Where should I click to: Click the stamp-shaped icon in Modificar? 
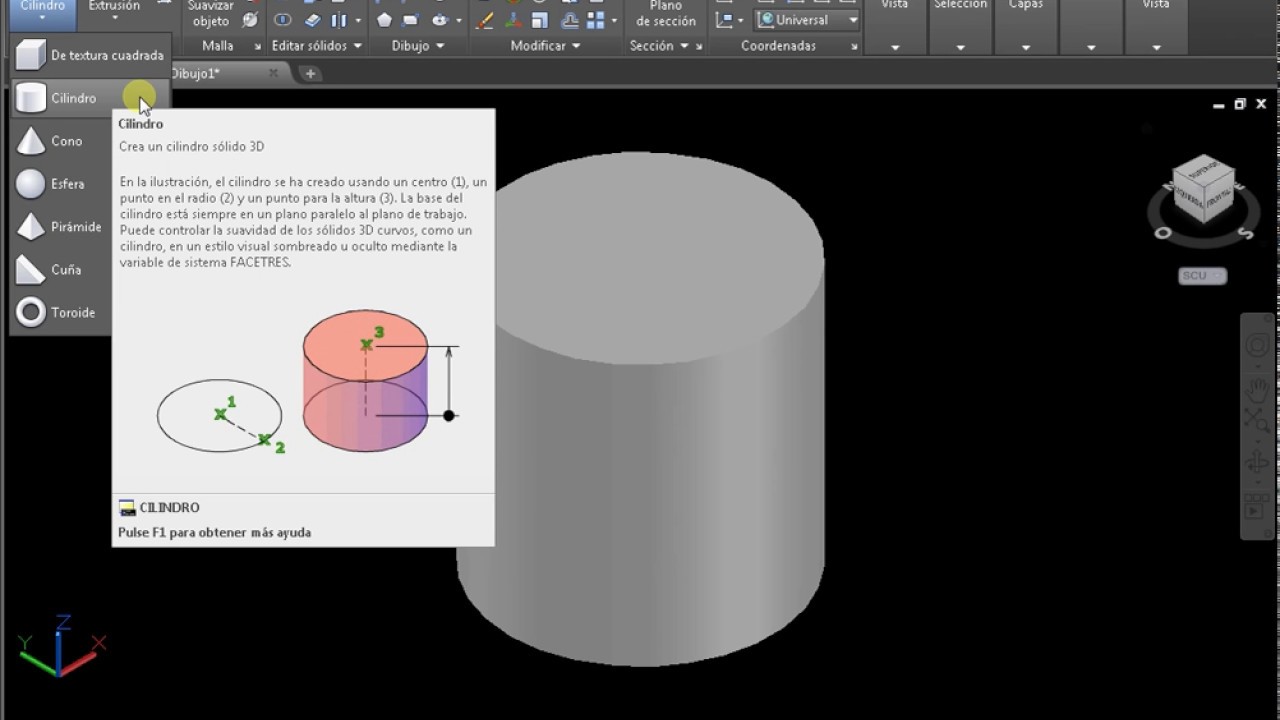tap(569, 20)
